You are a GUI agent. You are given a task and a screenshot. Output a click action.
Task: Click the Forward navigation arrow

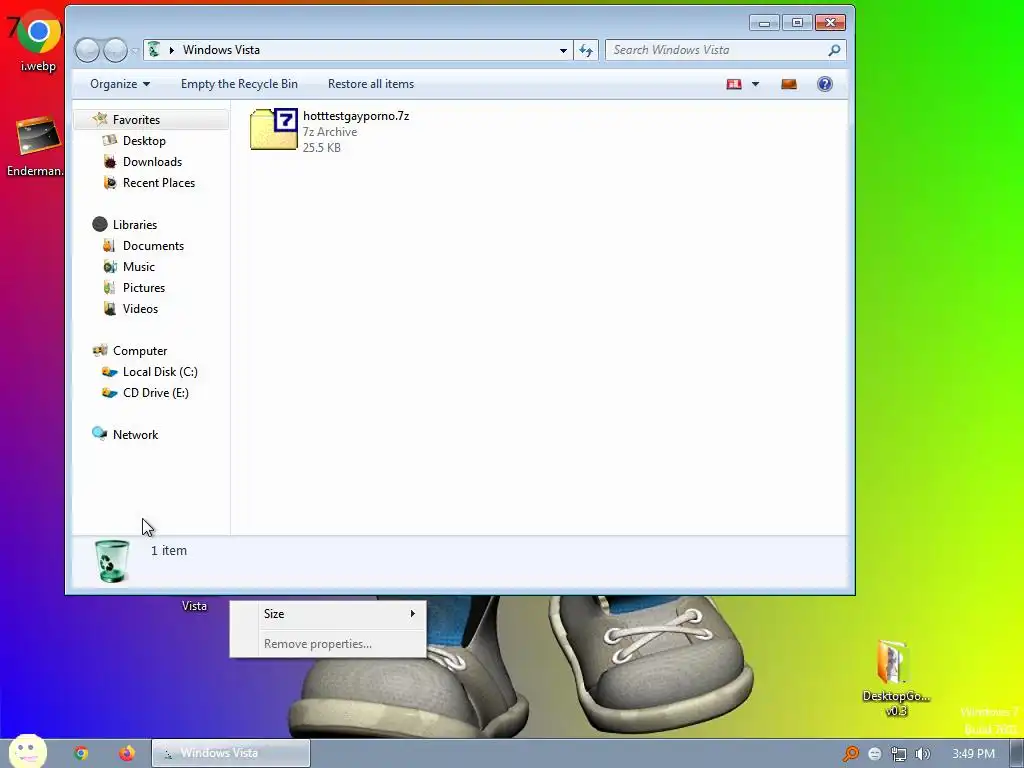116,50
